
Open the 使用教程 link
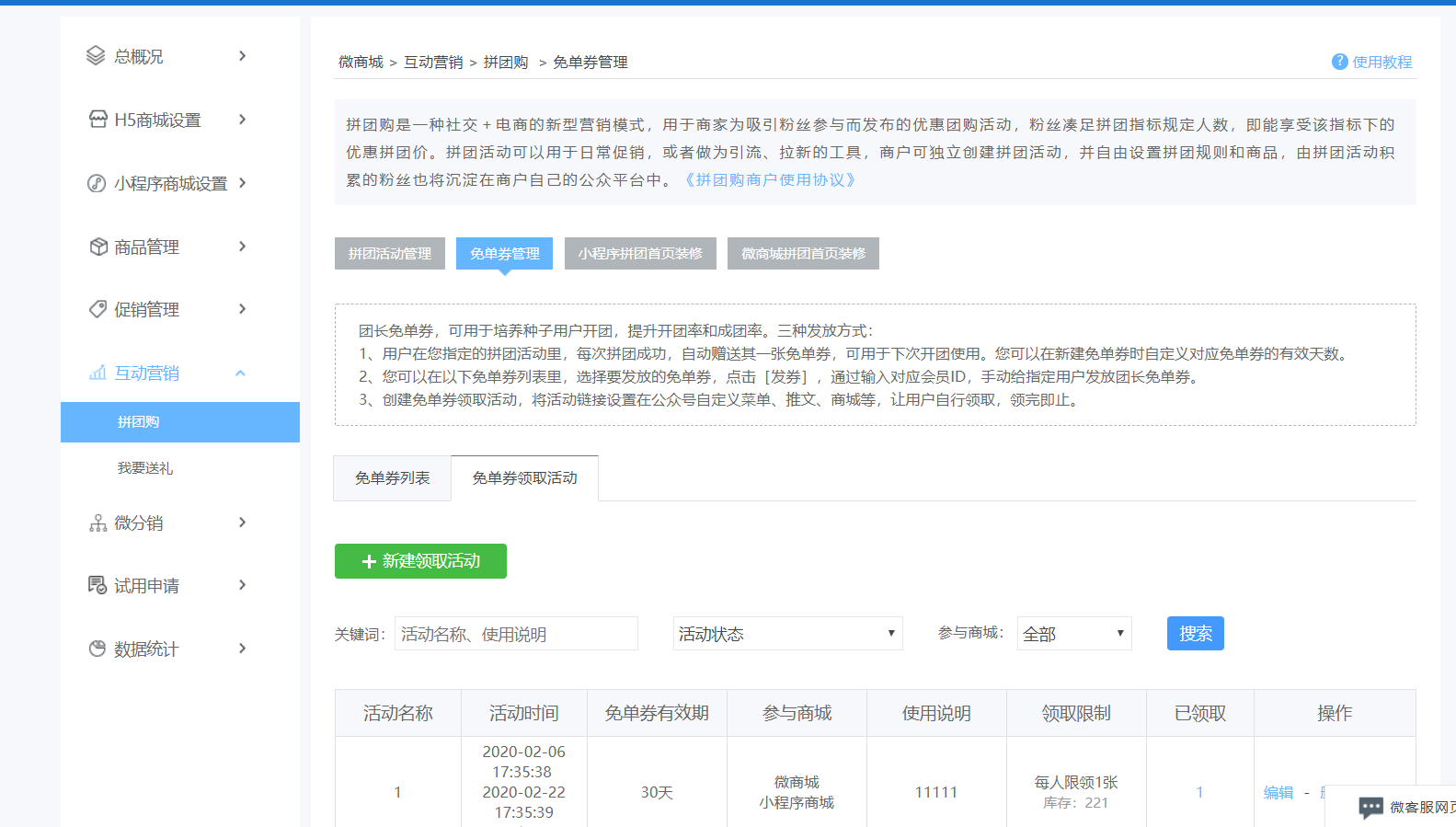pos(1381,62)
